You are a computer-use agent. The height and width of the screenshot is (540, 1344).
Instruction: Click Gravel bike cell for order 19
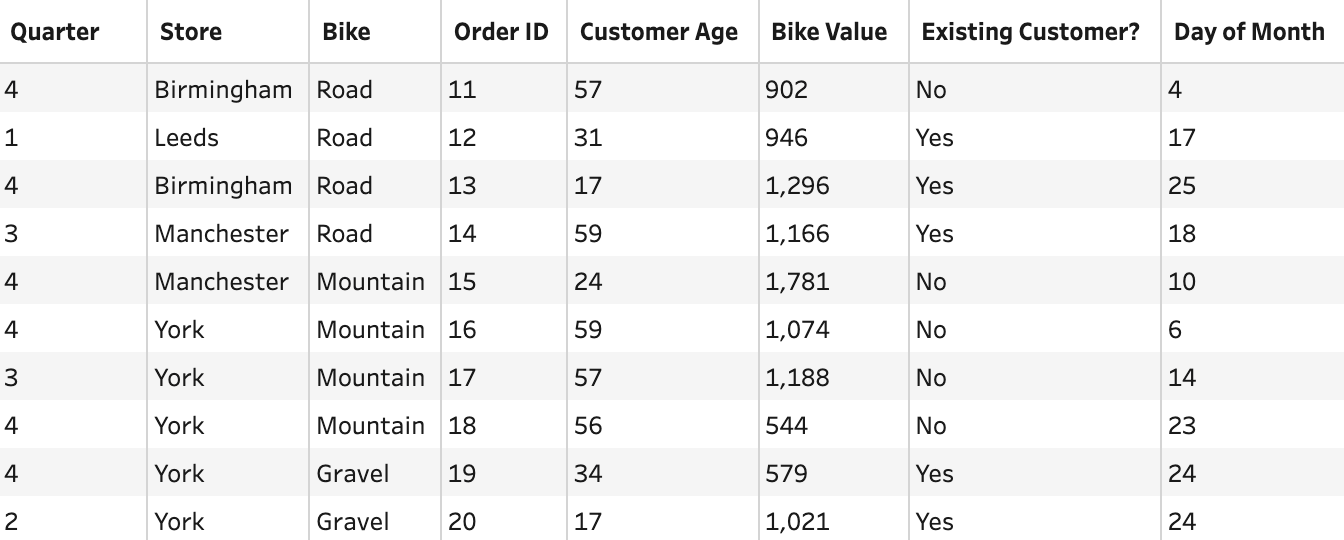[x=353, y=474]
